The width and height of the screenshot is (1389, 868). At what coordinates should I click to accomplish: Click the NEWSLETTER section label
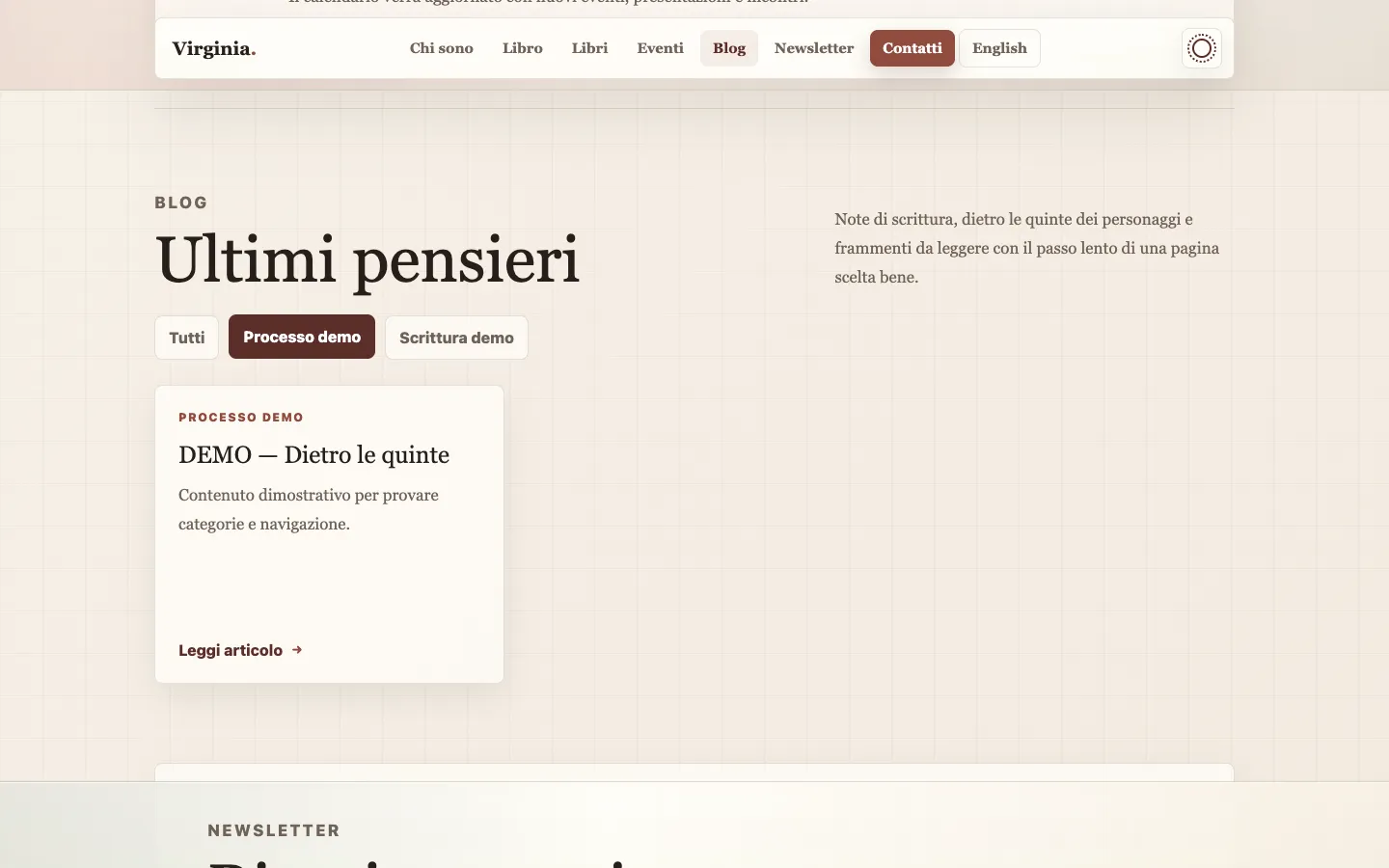(x=274, y=830)
